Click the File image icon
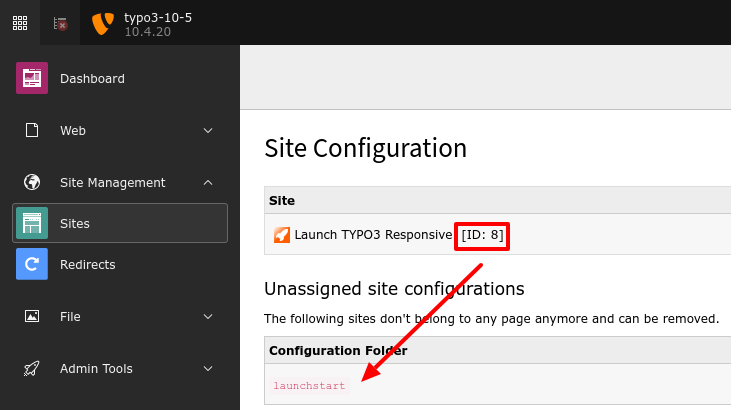731x410 pixels. coord(32,316)
